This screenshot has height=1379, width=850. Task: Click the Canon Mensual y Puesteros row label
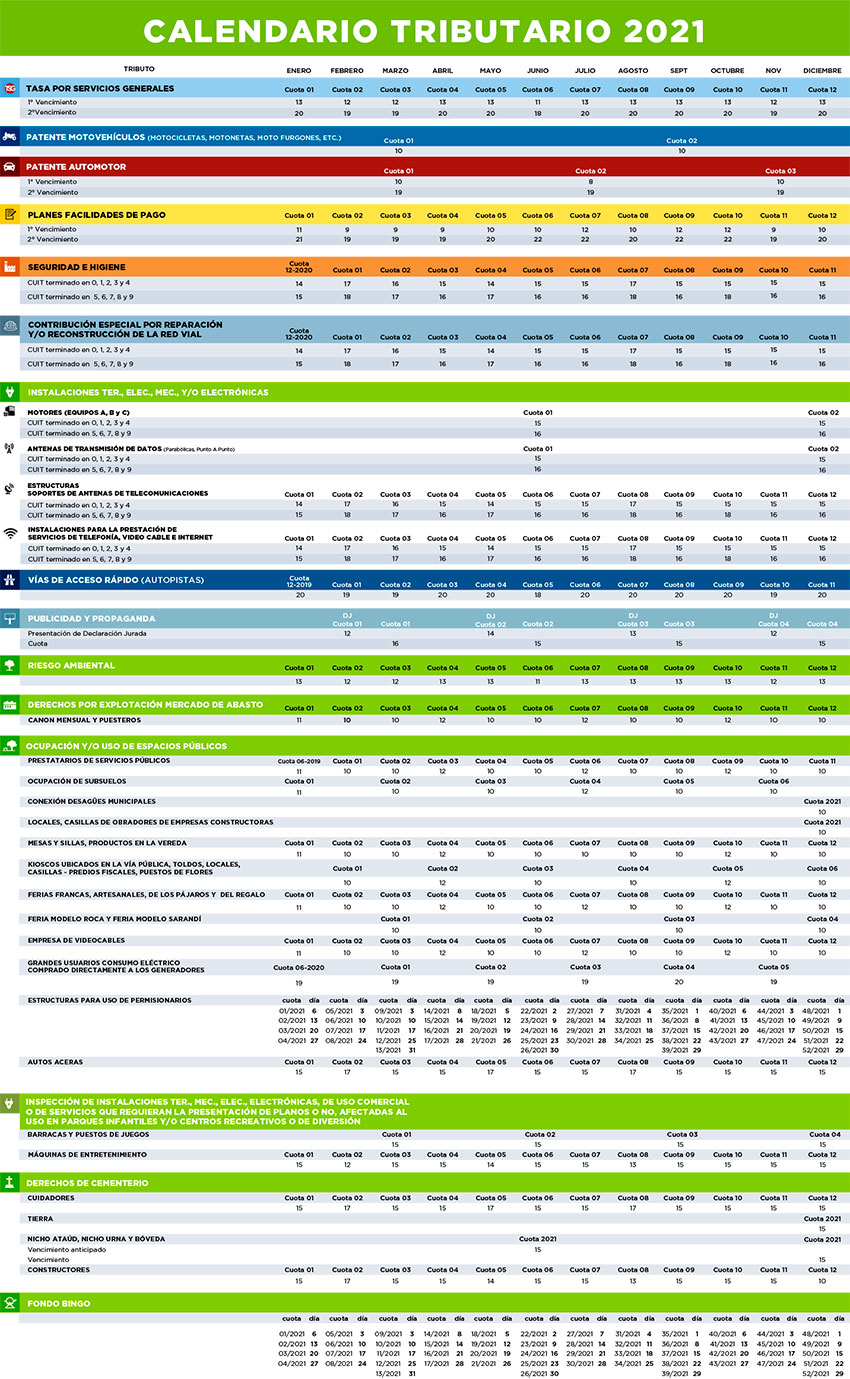[x=84, y=719]
